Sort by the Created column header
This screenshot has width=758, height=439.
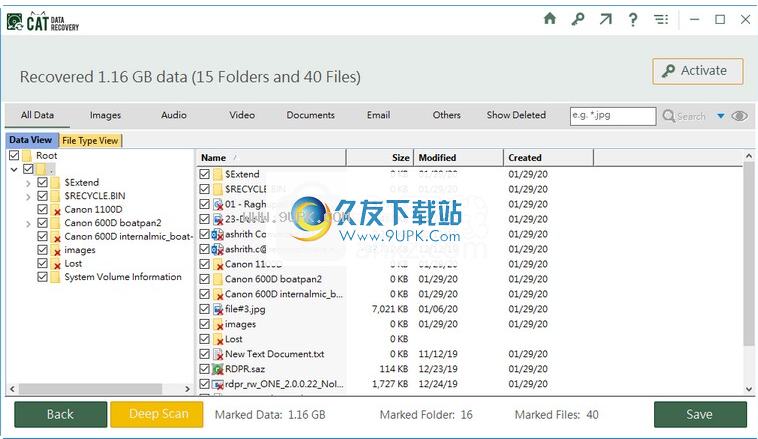(x=549, y=158)
